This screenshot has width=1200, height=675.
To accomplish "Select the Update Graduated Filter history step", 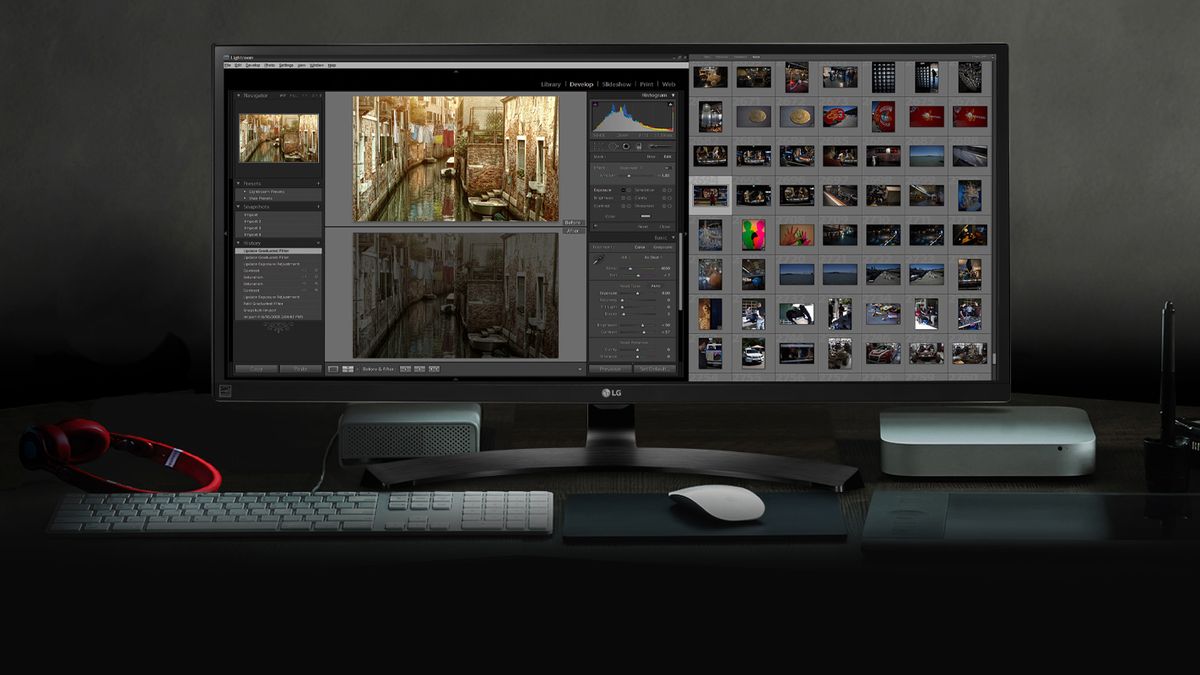I will 268,250.
